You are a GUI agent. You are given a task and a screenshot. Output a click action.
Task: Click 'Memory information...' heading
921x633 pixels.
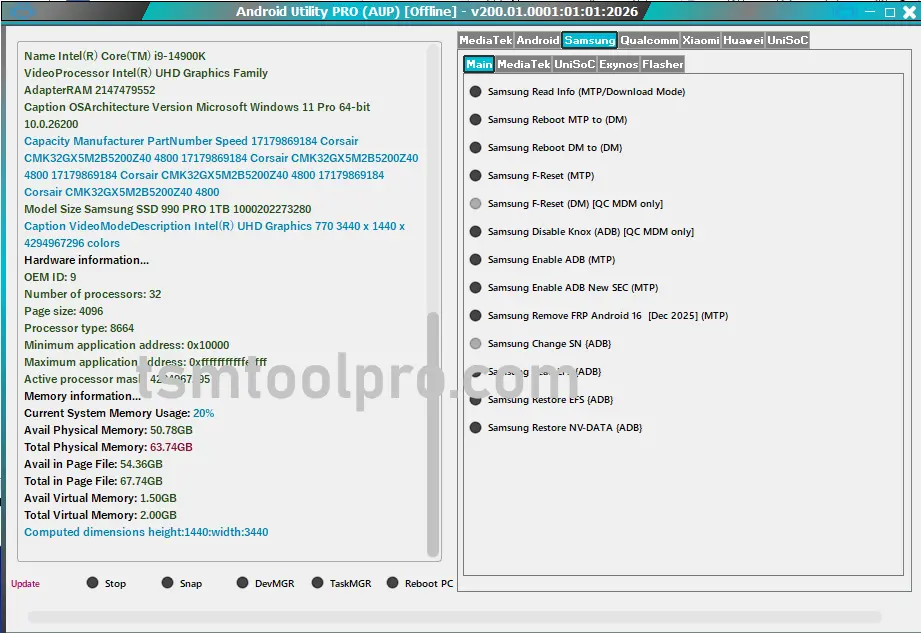click(x=83, y=397)
